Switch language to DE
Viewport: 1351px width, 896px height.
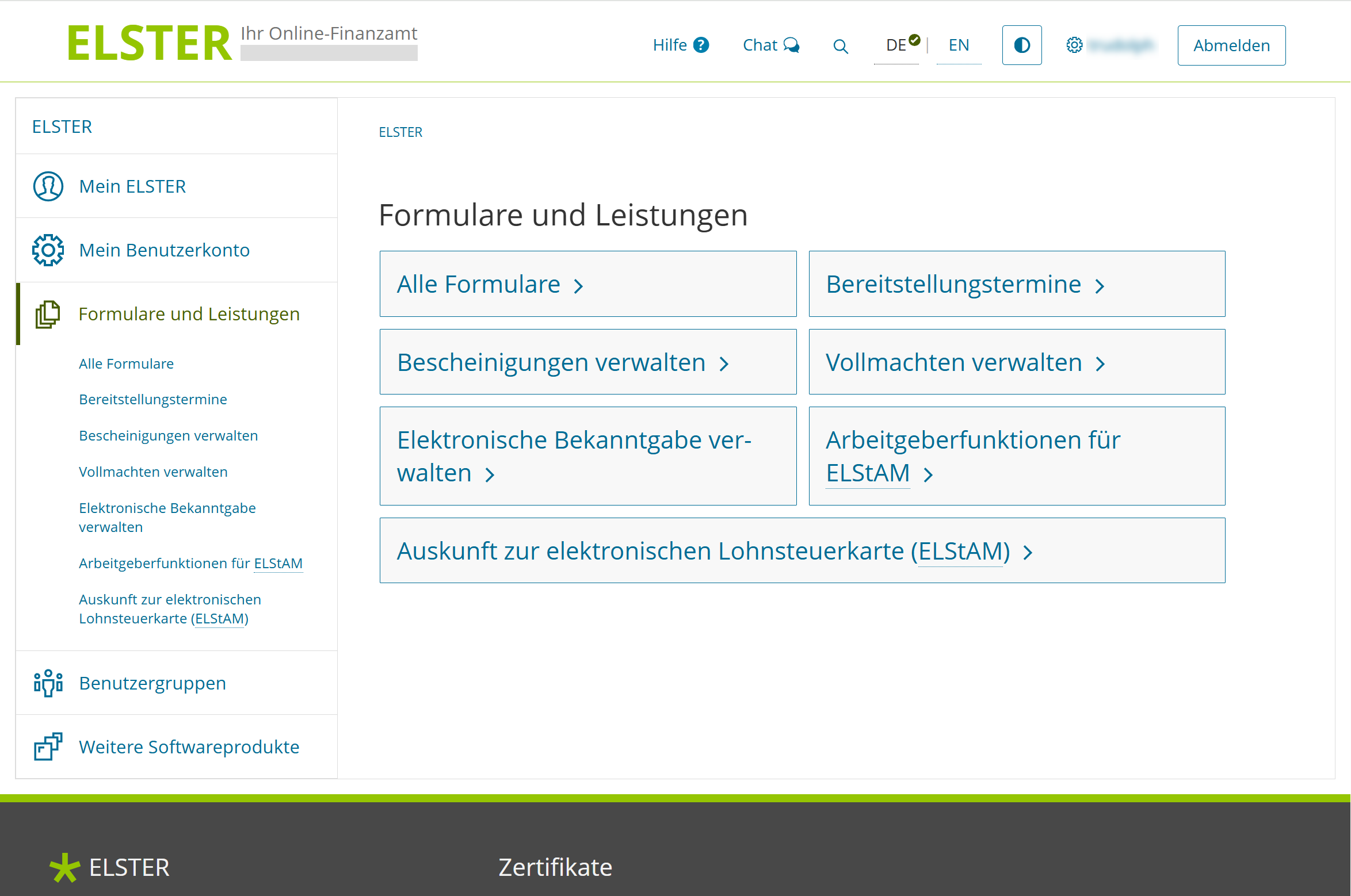896,45
